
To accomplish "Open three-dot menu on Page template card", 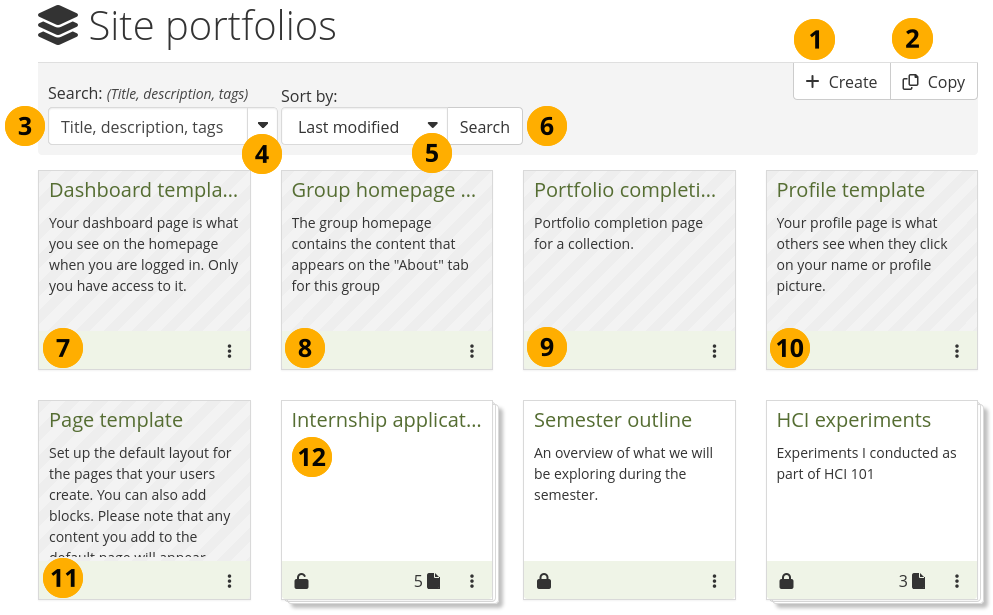I will (229, 581).
